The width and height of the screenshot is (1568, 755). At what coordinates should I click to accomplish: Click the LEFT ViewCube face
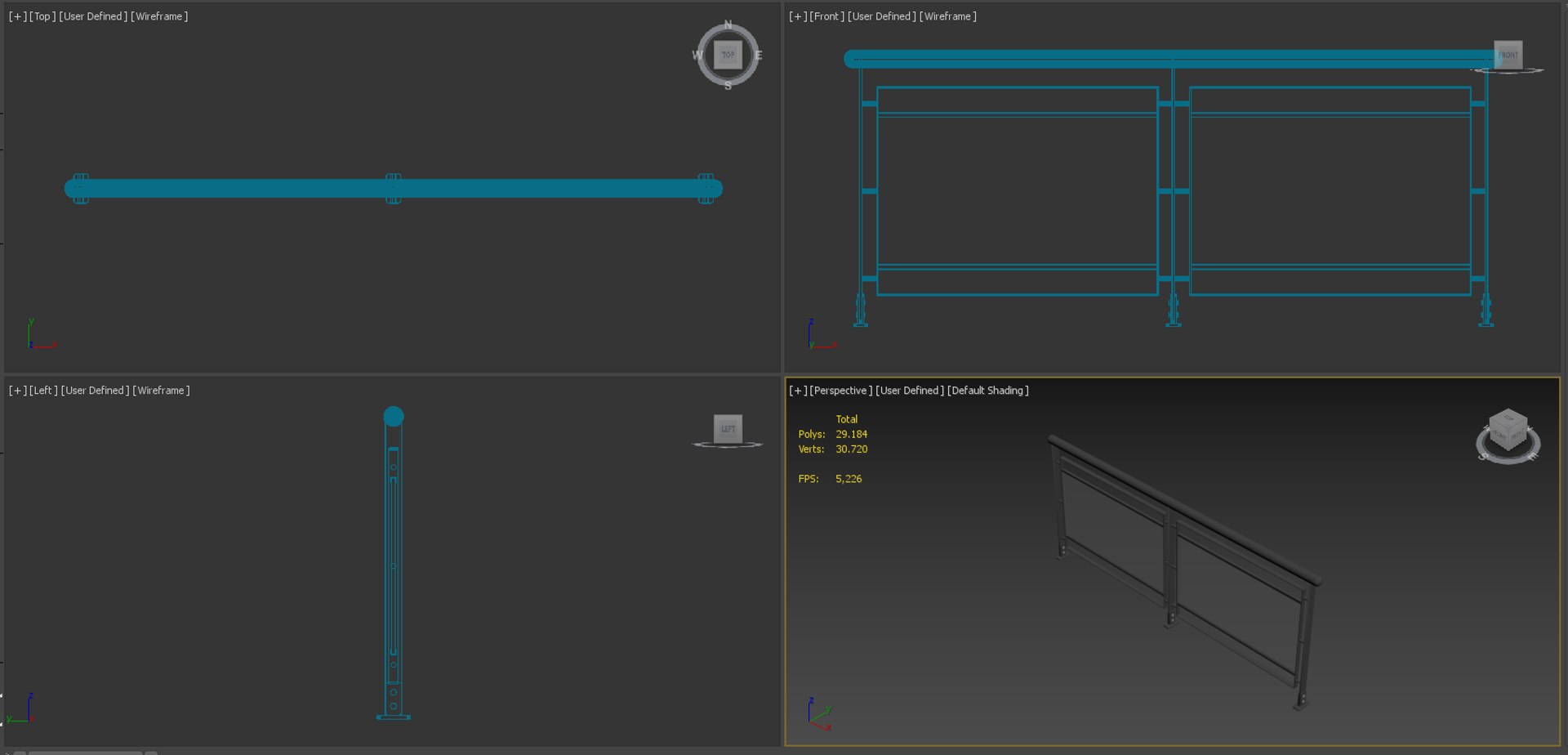click(728, 429)
